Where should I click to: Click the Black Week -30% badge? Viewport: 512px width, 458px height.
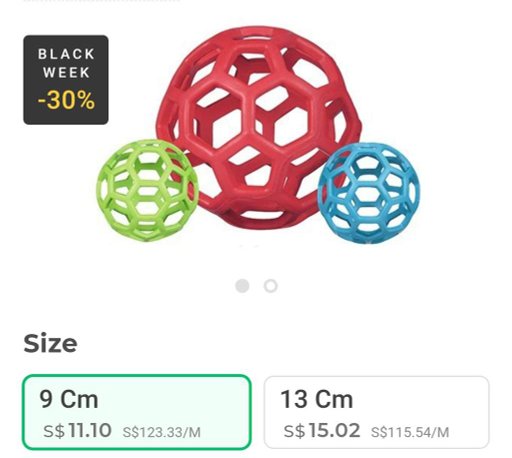[66, 80]
